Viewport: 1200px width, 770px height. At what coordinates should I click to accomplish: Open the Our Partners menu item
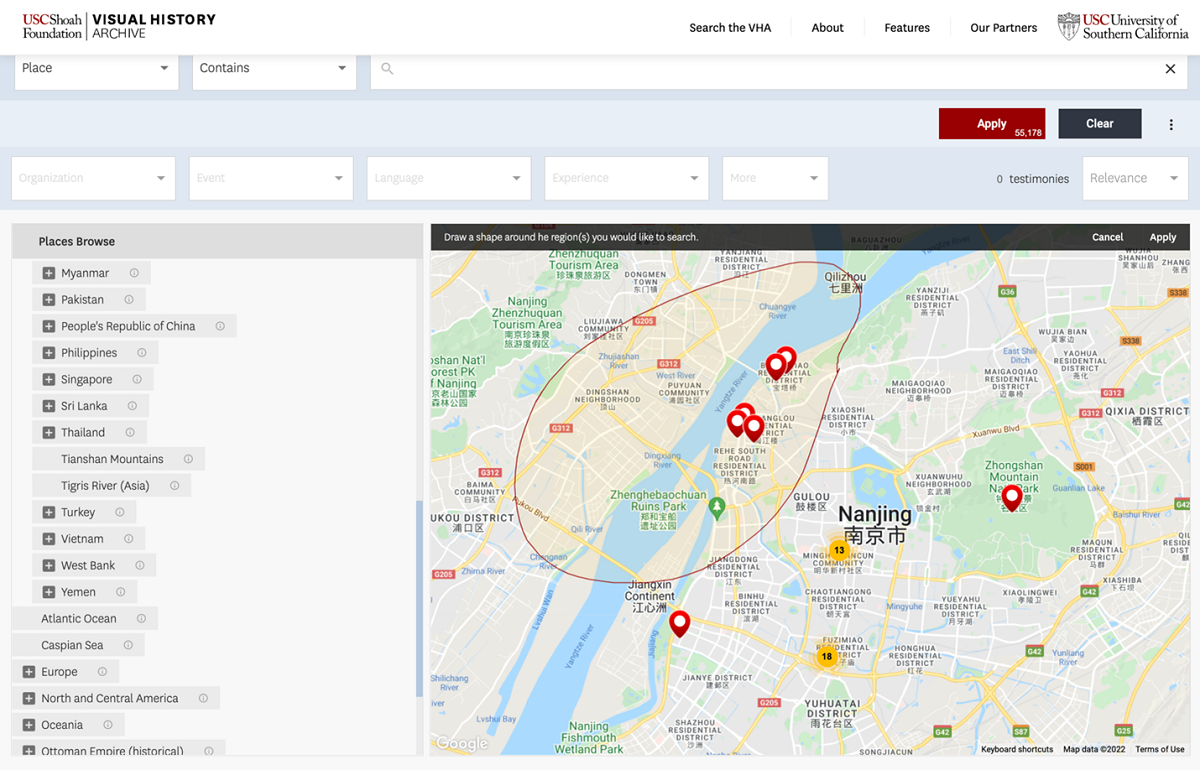(x=1003, y=28)
